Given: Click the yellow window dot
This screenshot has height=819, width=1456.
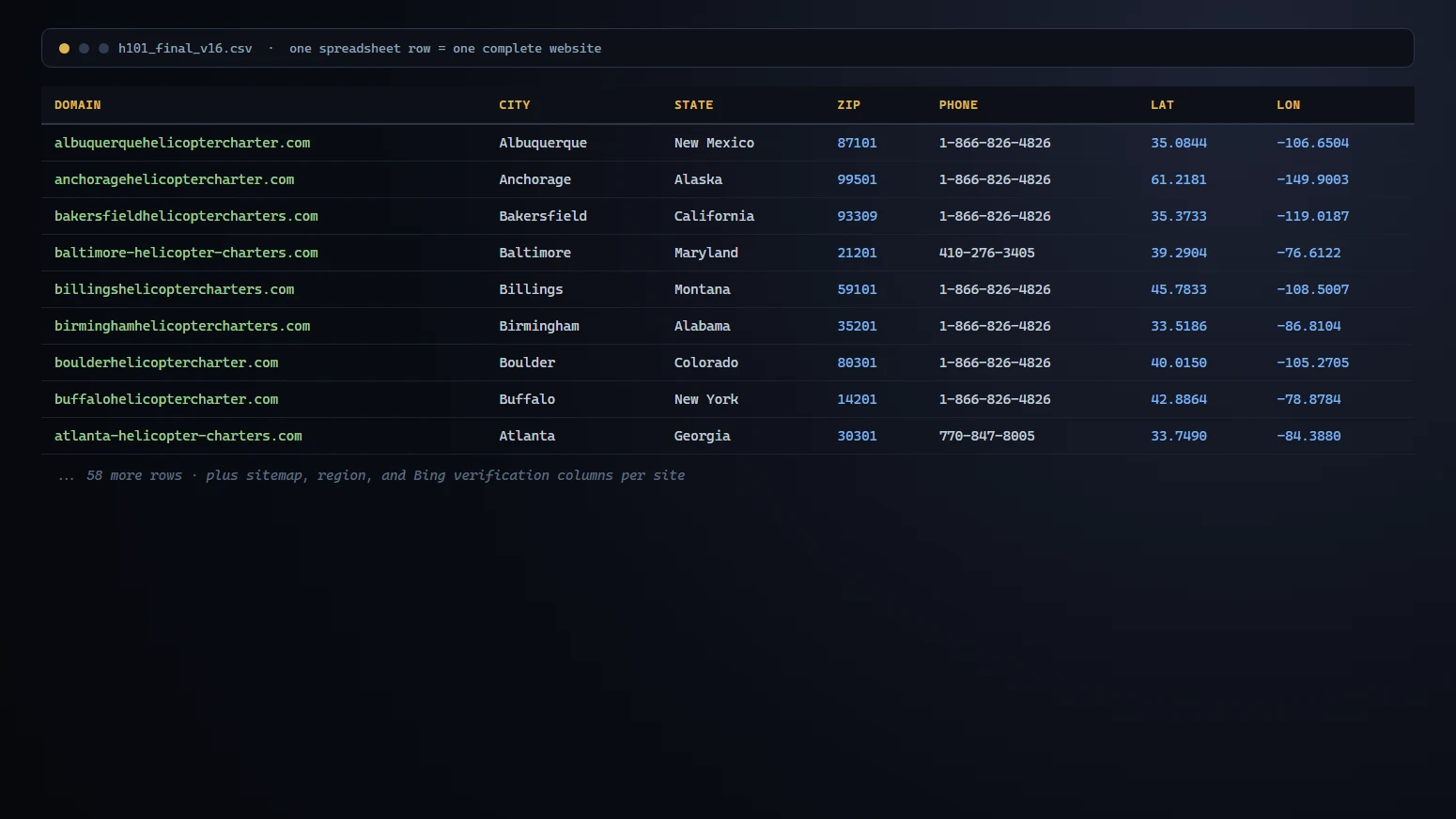Looking at the screenshot, I should [x=64, y=48].
